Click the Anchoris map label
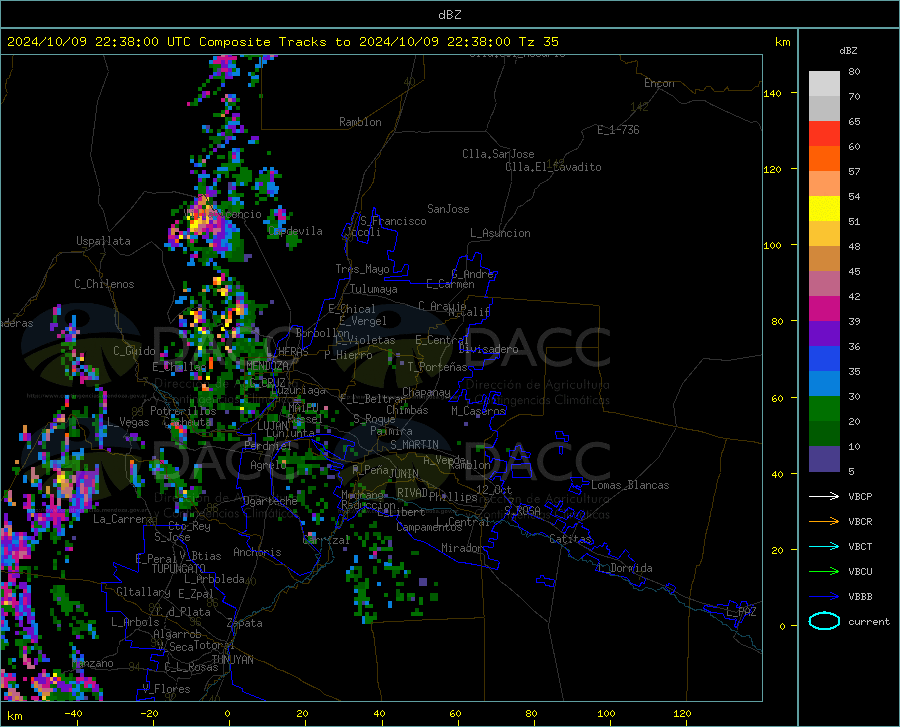 point(257,553)
